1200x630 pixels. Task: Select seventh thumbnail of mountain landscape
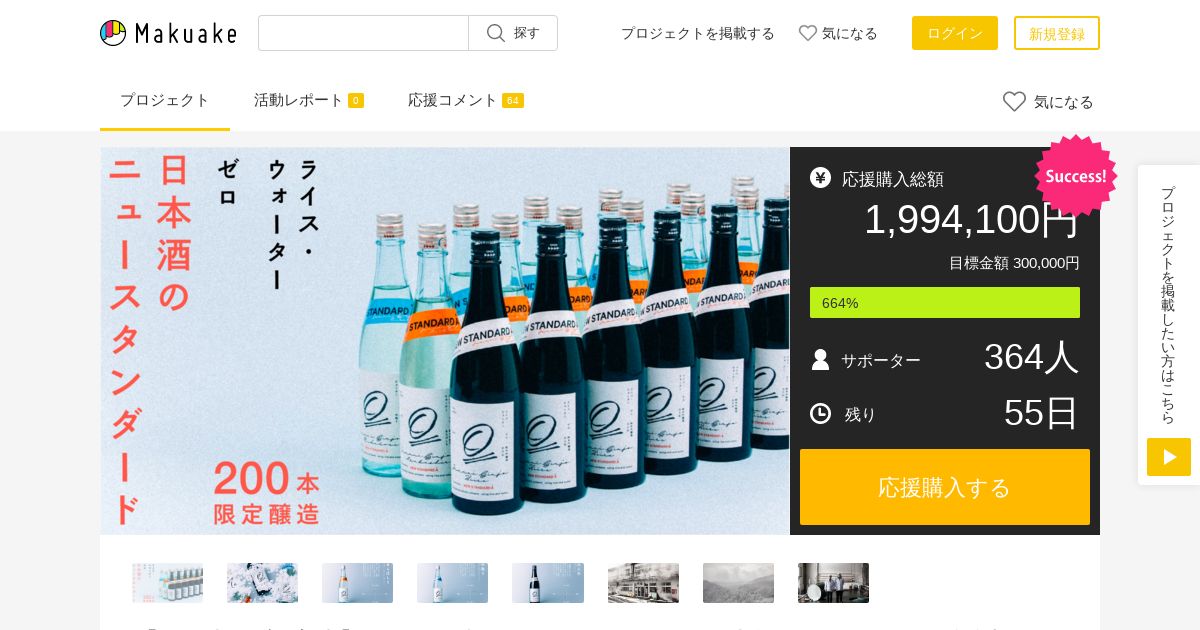click(x=738, y=583)
